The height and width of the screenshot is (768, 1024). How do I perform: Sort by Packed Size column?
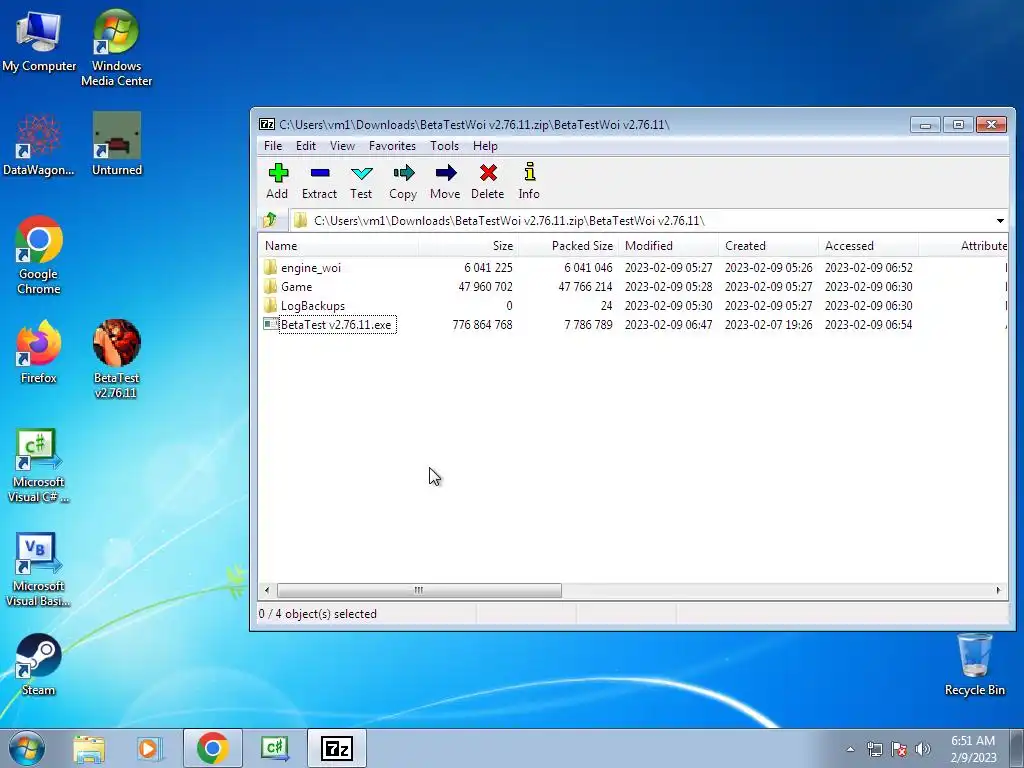(x=568, y=246)
